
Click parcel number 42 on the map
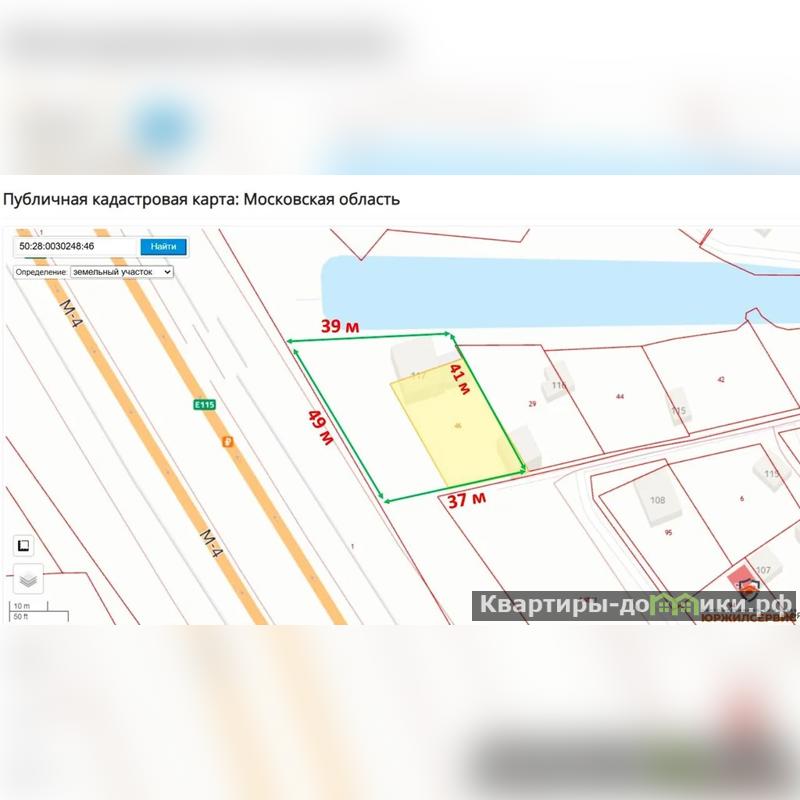[721, 380]
